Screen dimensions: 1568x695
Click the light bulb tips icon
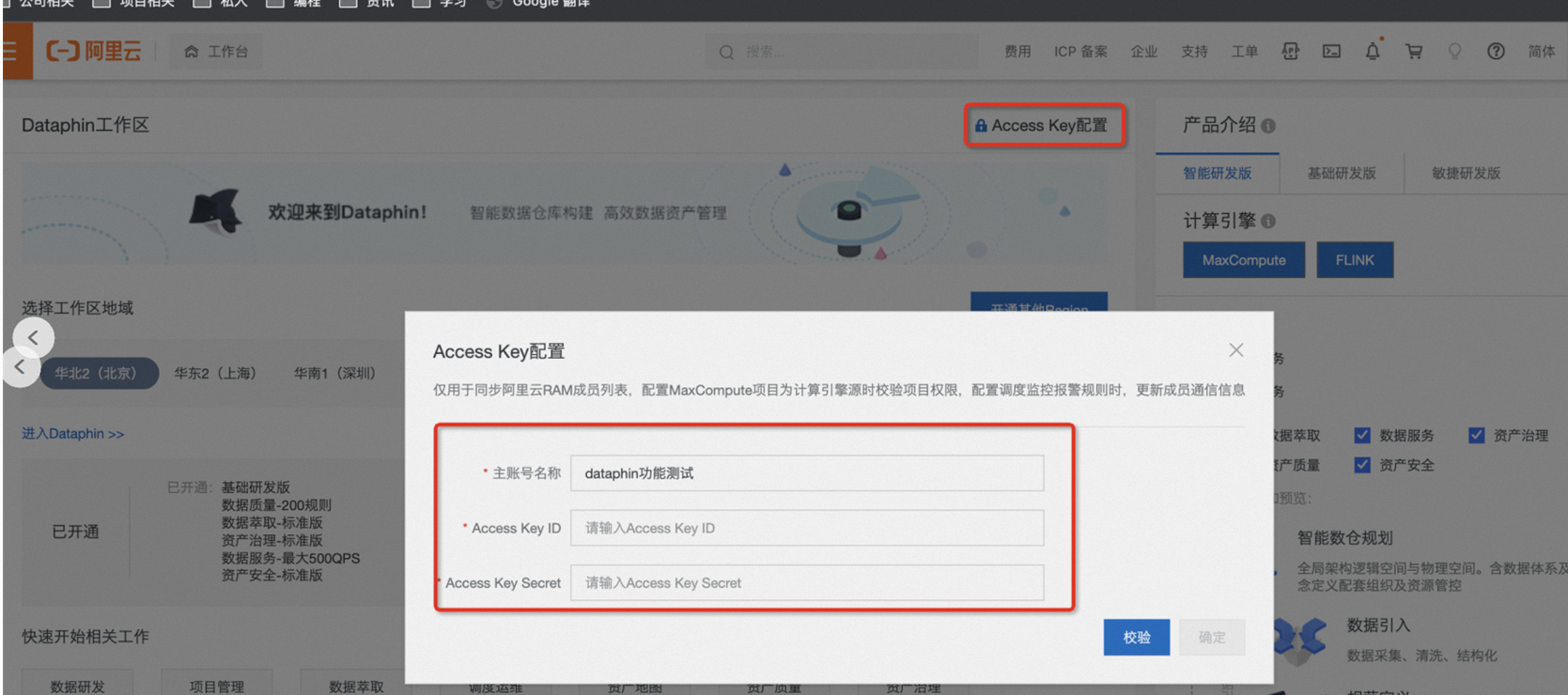pyautogui.click(x=1454, y=52)
